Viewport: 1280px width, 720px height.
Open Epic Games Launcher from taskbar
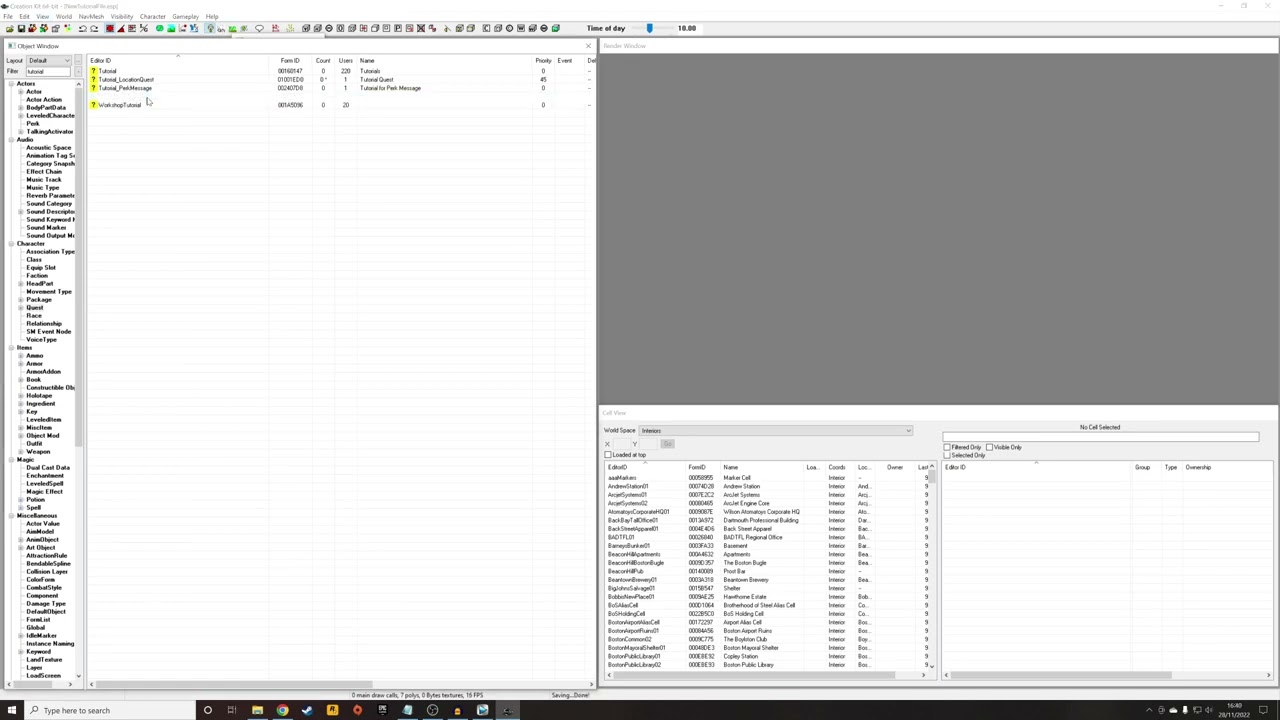point(382,710)
